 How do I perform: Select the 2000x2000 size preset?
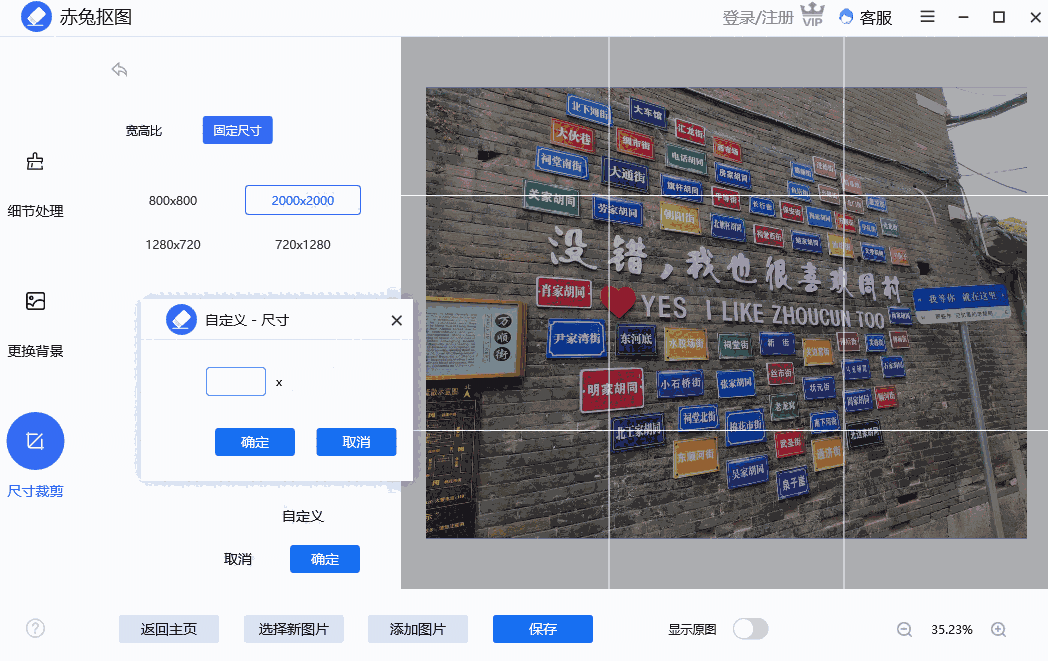pyautogui.click(x=302, y=200)
